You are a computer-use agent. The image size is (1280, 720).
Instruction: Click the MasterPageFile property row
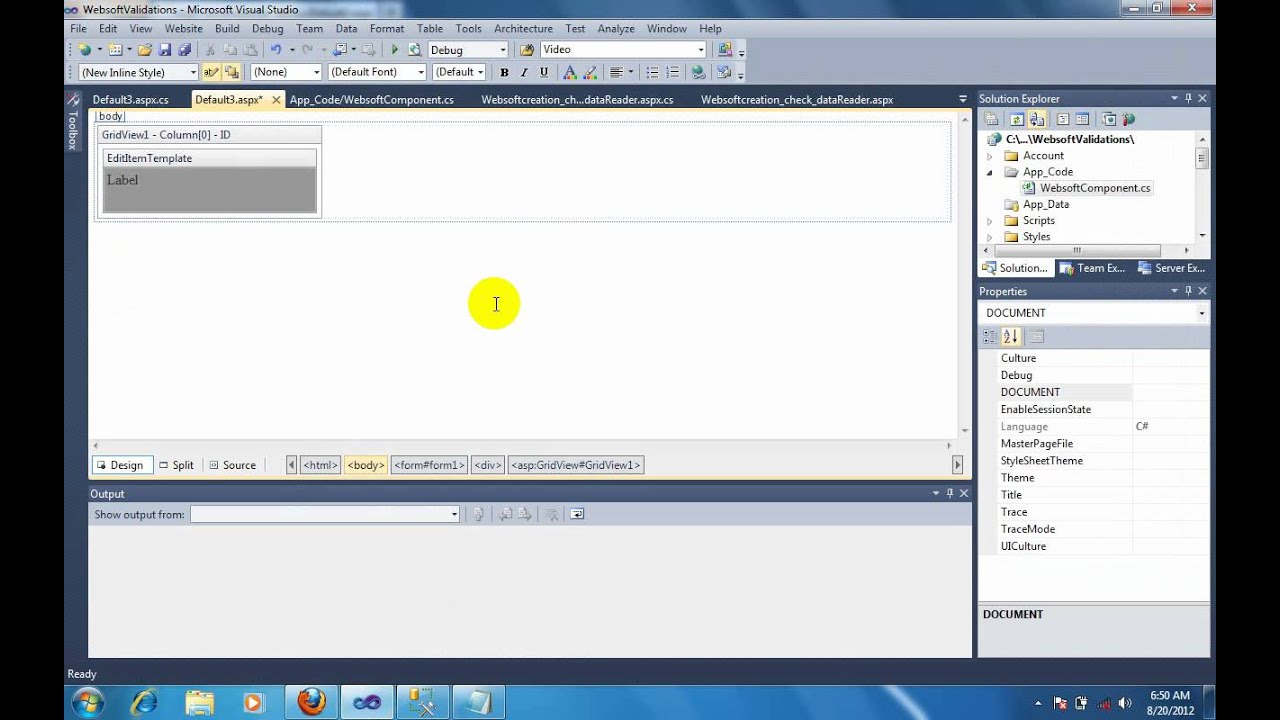(1093, 444)
